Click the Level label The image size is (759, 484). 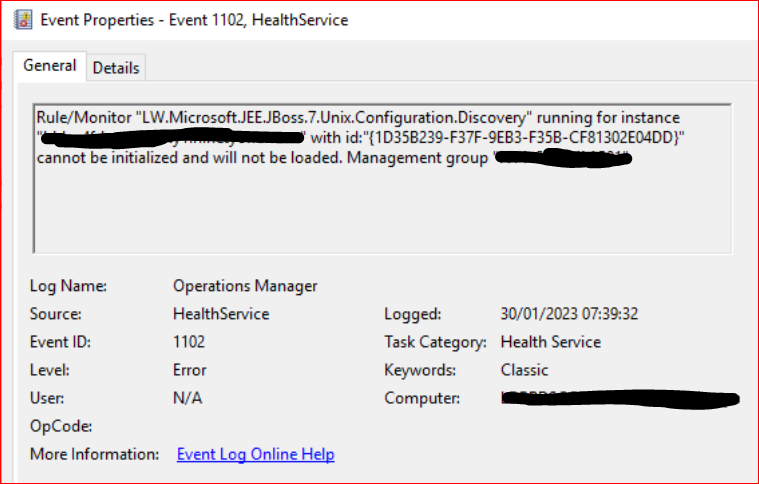click(50, 370)
